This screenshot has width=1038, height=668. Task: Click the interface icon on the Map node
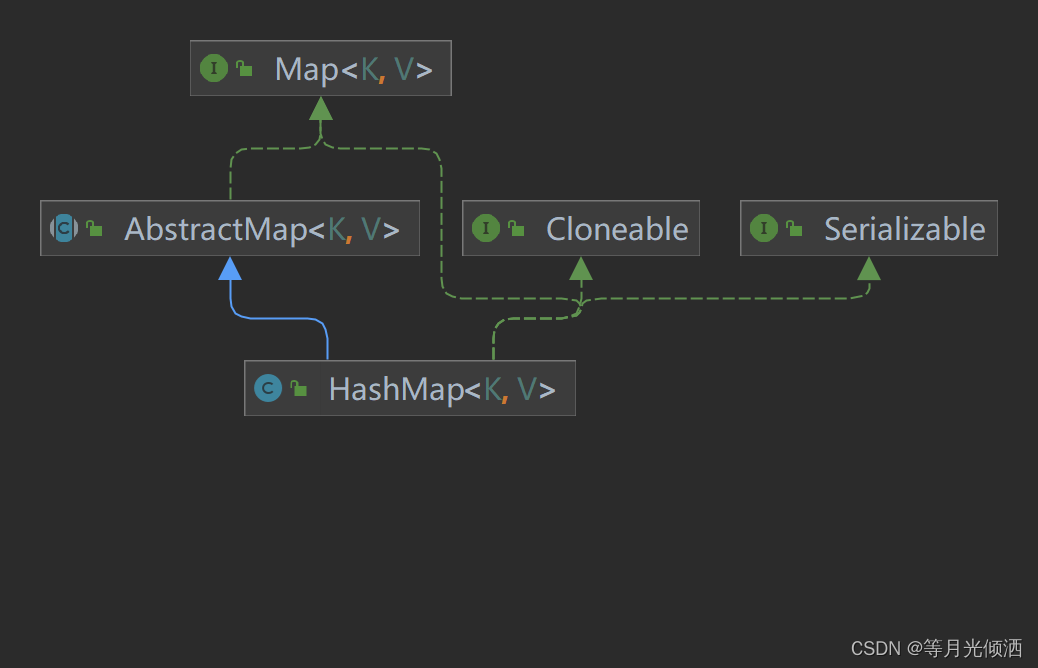(213, 68)
